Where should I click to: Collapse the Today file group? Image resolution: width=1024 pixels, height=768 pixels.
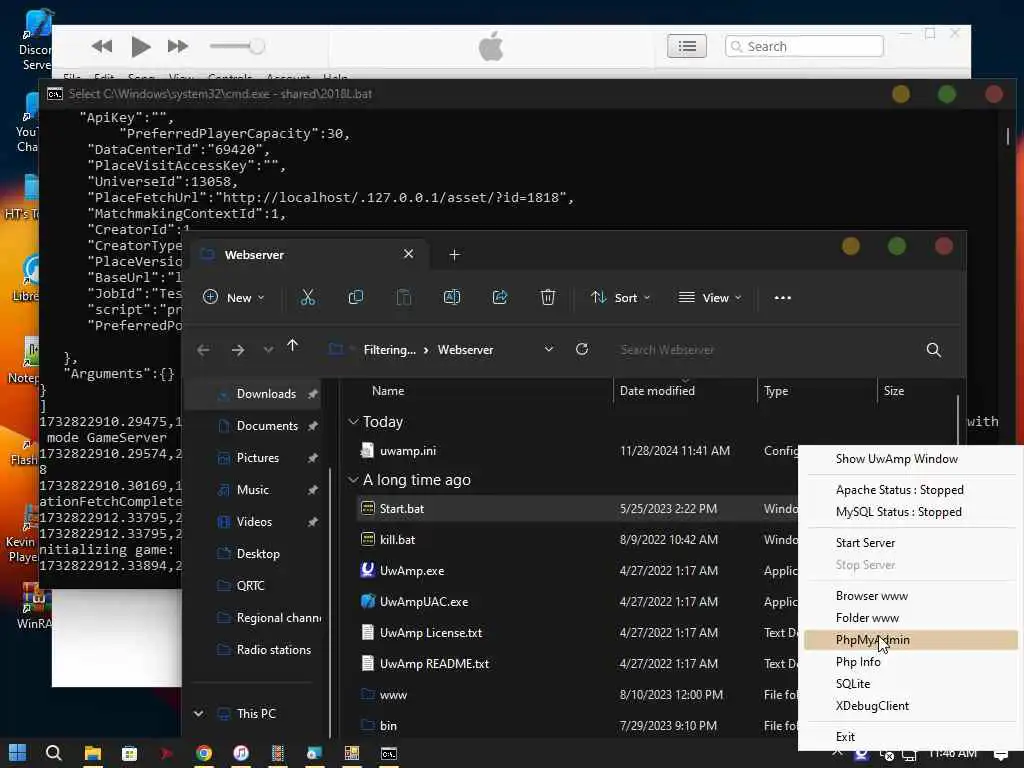click(x=353, y=422)
